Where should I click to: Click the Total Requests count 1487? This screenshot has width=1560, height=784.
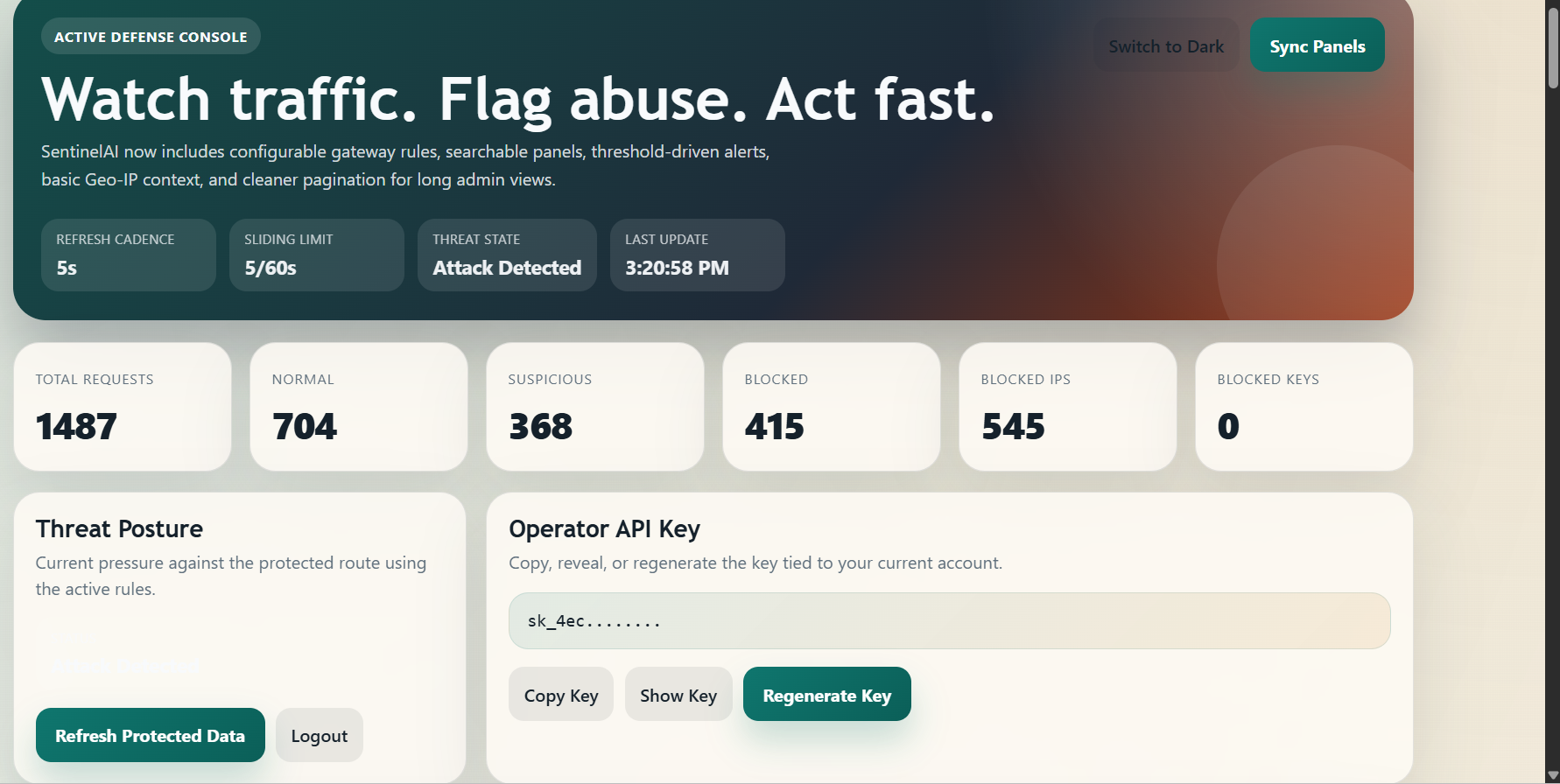click(76, 427)
